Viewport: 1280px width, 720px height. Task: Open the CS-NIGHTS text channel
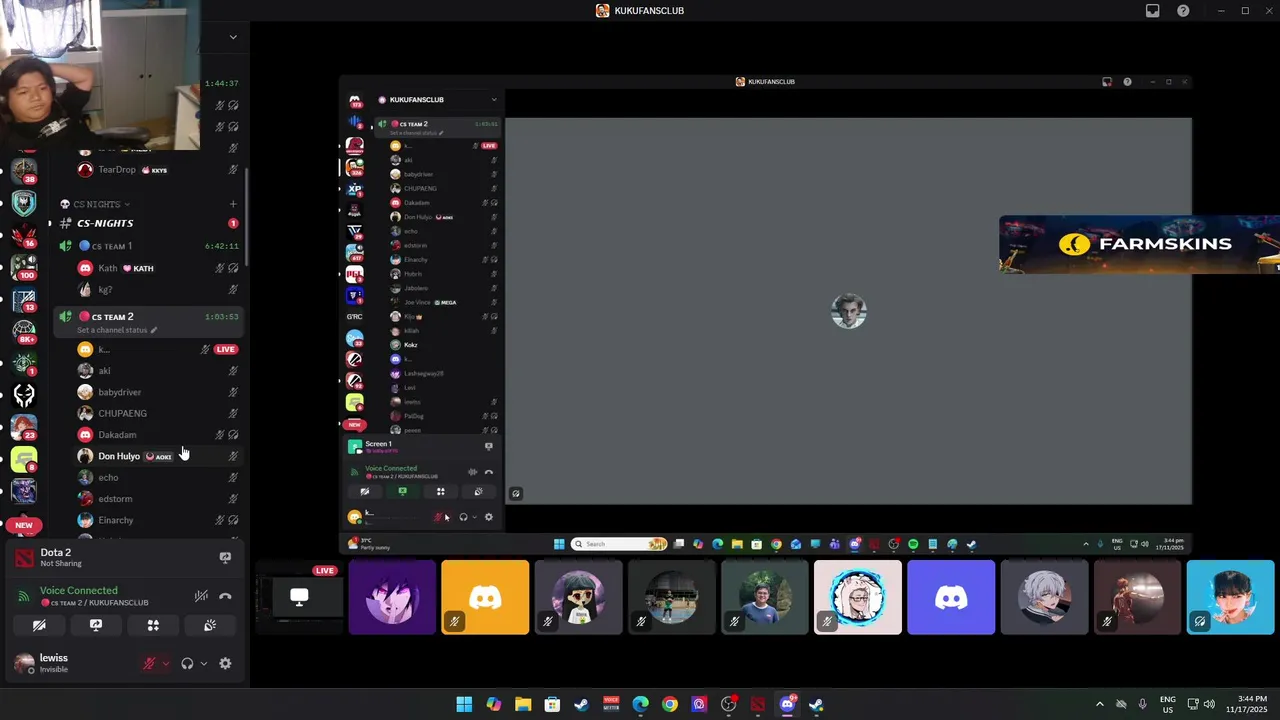point(148,223)
